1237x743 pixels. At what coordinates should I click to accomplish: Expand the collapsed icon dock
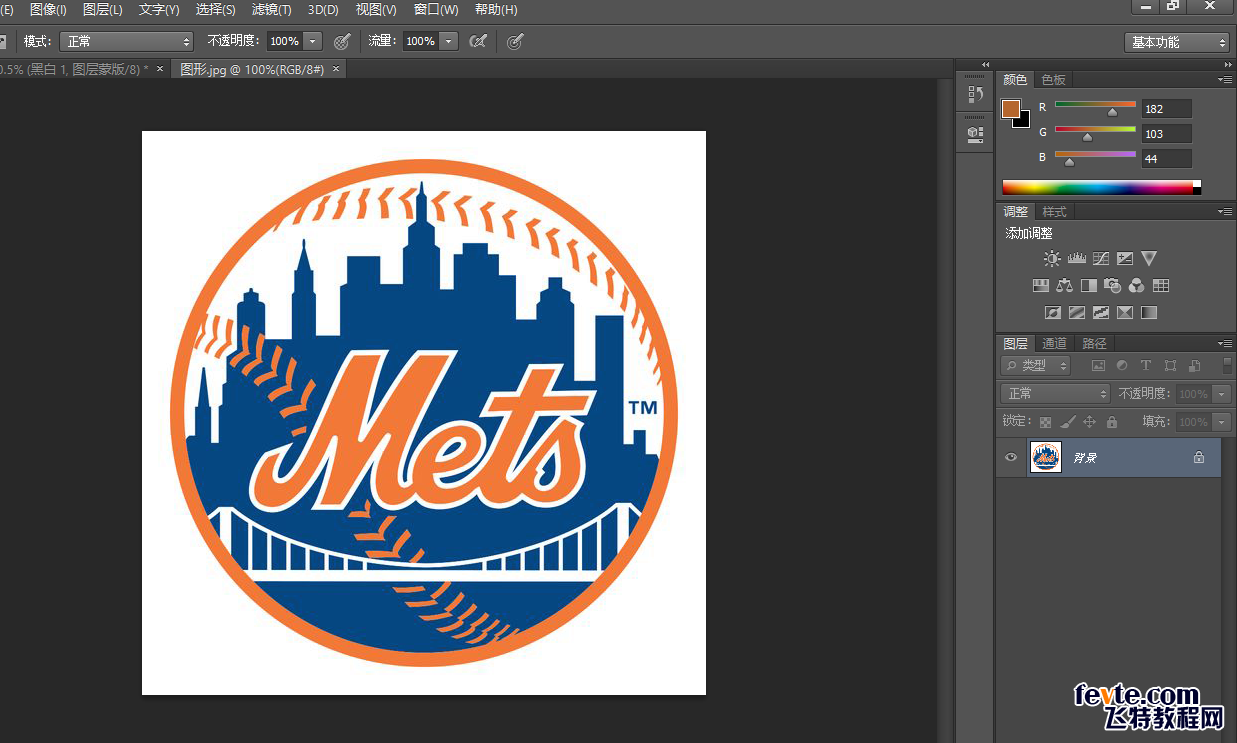click(985, 64)
